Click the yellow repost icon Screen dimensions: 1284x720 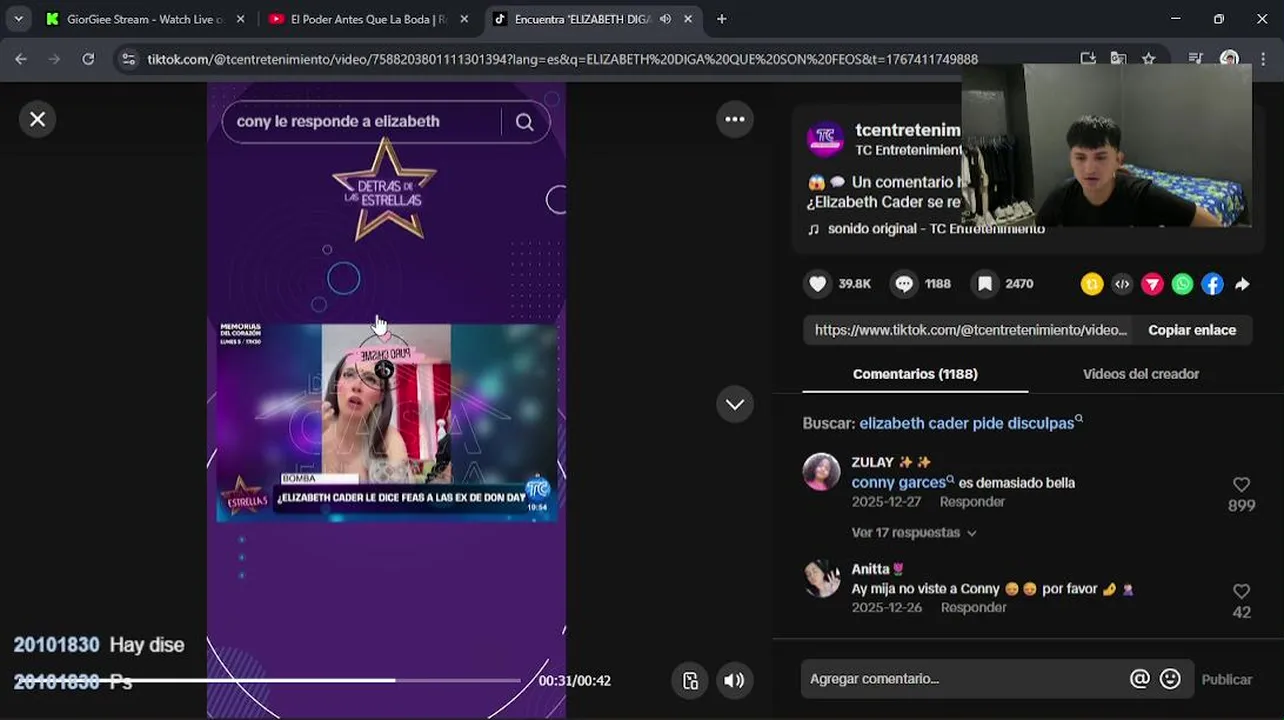click(1092, 284)
